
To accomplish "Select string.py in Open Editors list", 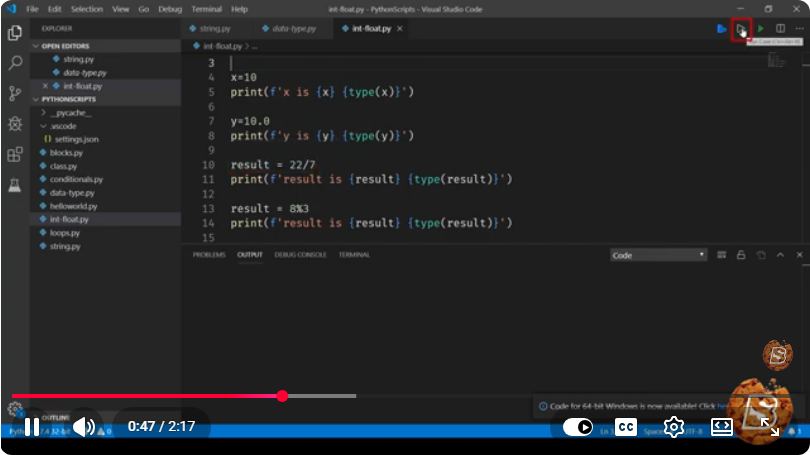I will coord(78,59).
